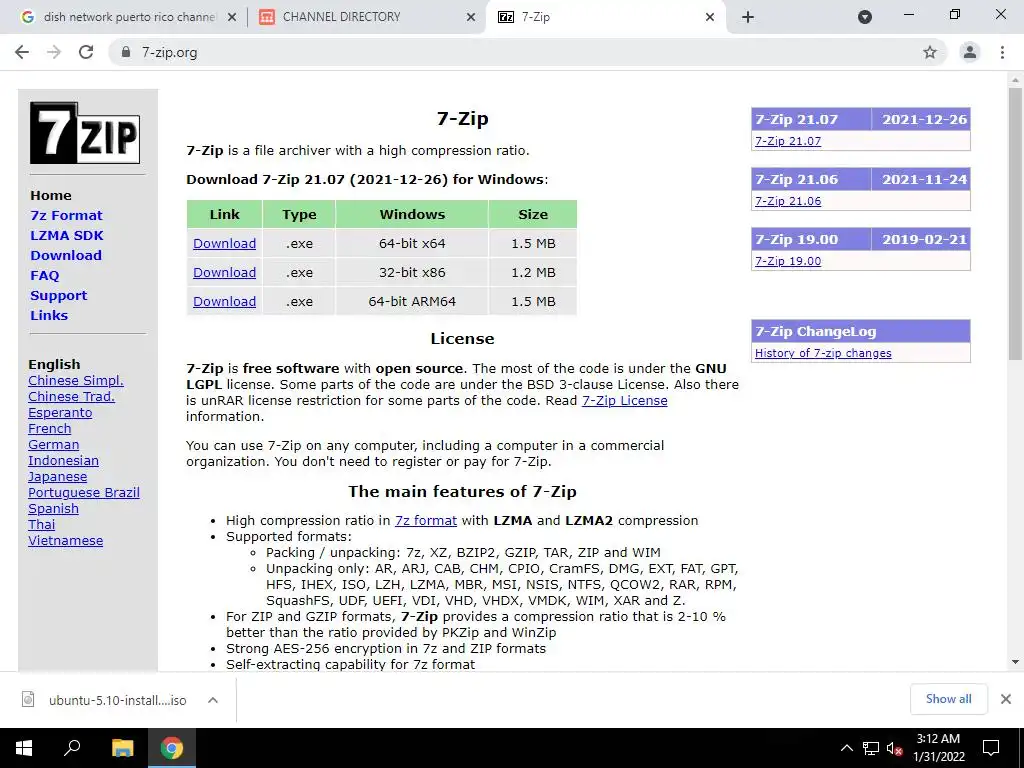Expand the ubuntu iso download options chevron
This screenshot has width=1024, height=768.
tap(212, 700)
